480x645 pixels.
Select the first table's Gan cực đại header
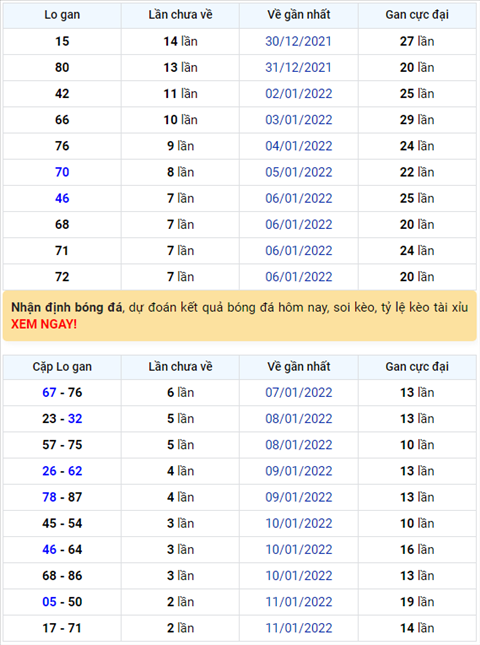(x=417, y=15)
